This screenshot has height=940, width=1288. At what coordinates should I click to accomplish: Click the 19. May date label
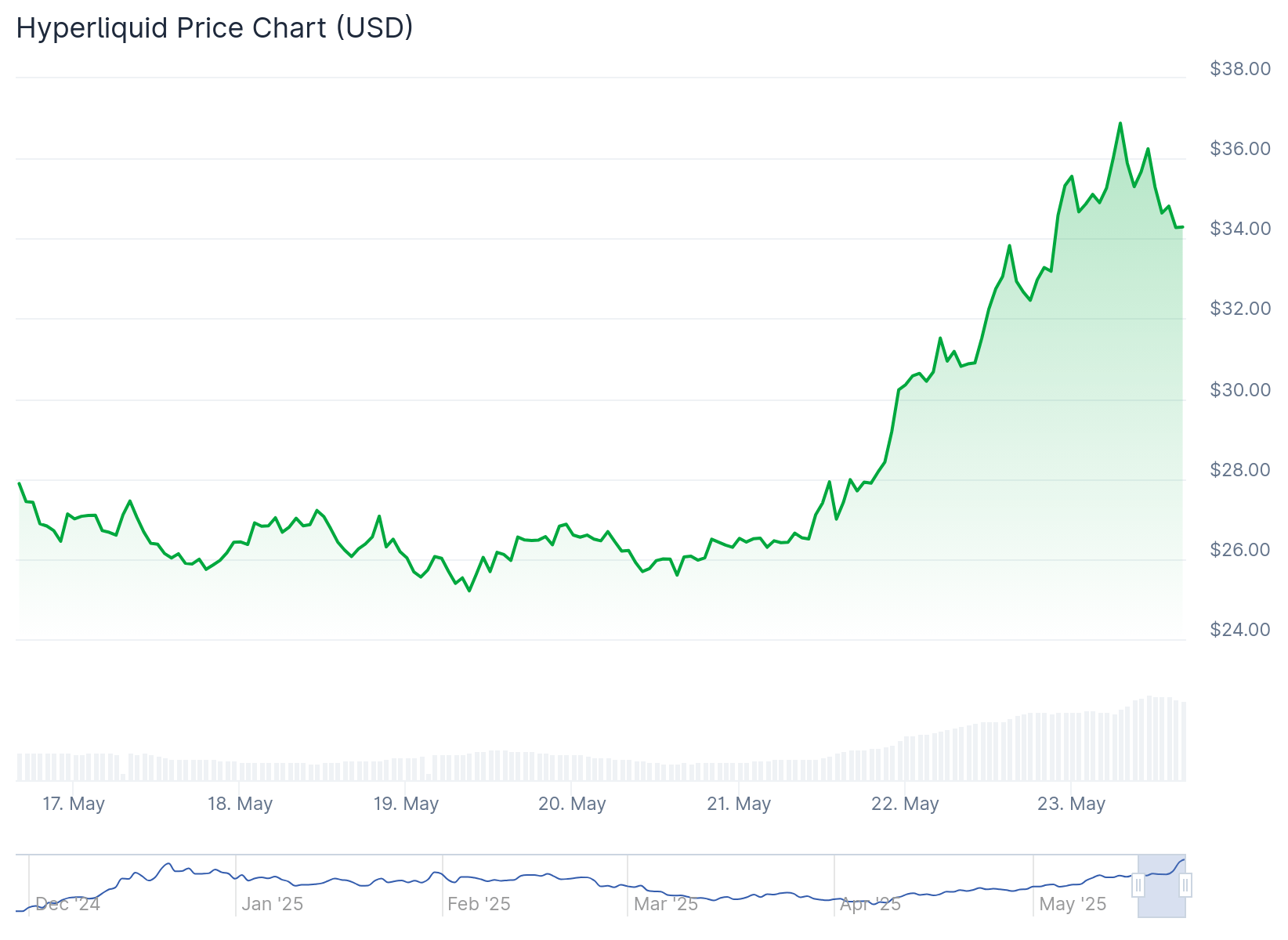click(x=406, y=804)
